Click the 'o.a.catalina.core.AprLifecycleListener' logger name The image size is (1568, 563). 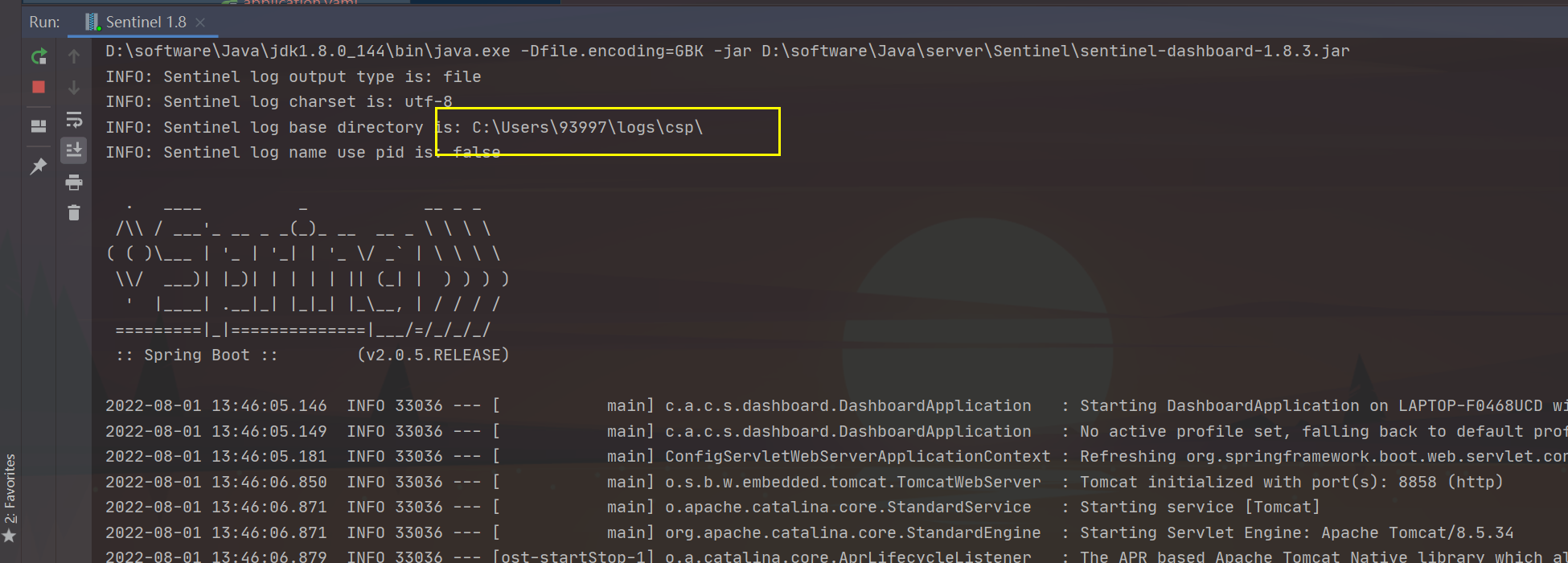[x=848, y=556]
